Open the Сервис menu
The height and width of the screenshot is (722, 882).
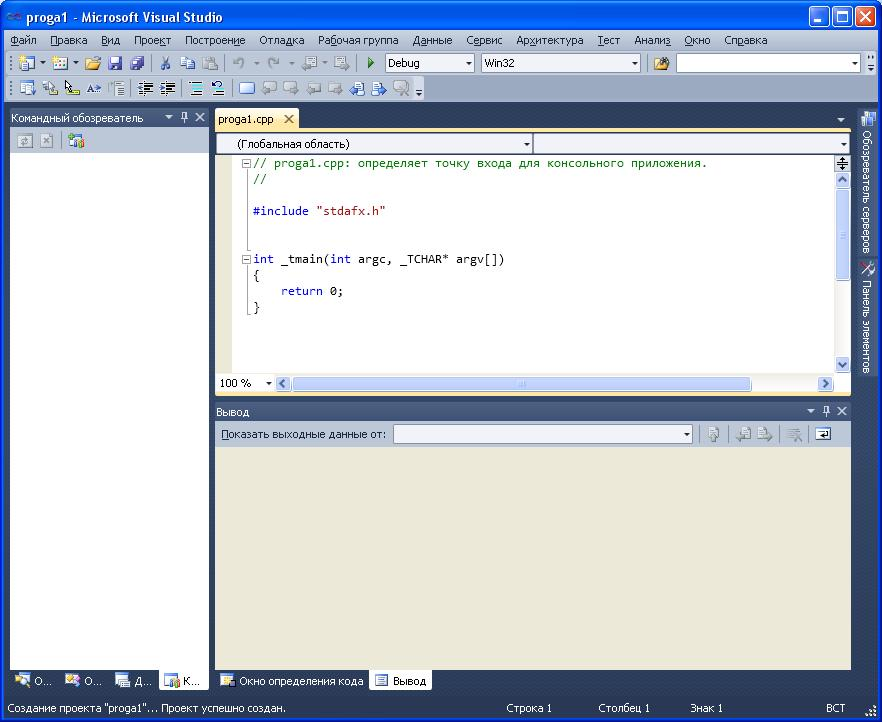click(484, 40)
